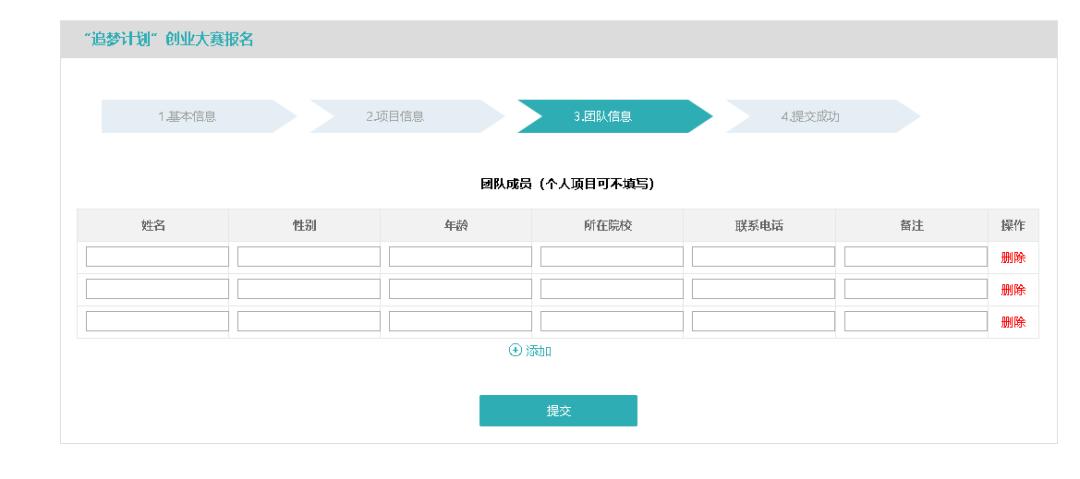Click first row 联系电话 input field
1080x479 pixels.
(x=763, y=257)
